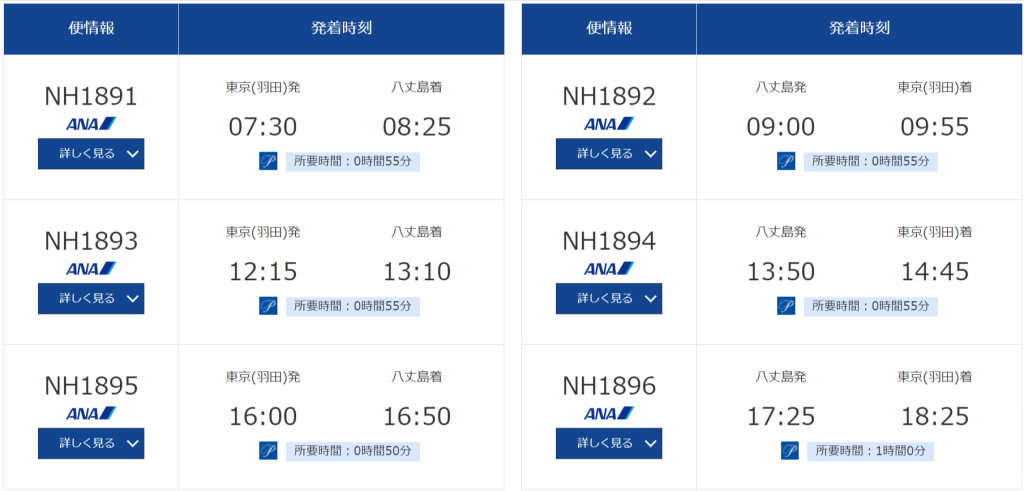
Task: Click the P icon in NH1895 row
Action: click(x=268, y=451)
